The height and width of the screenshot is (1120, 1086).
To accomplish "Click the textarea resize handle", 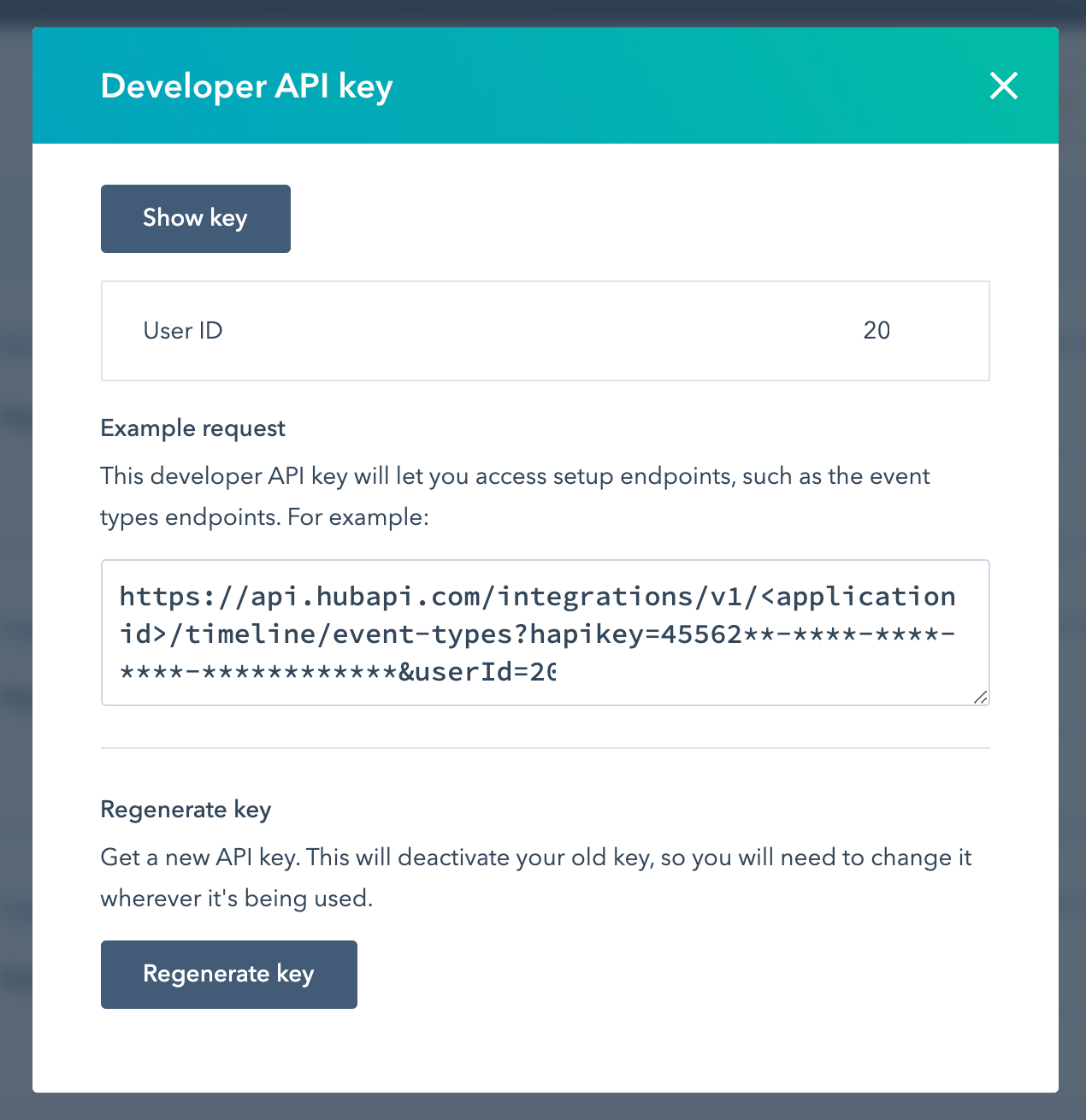I will click(982, 698).
